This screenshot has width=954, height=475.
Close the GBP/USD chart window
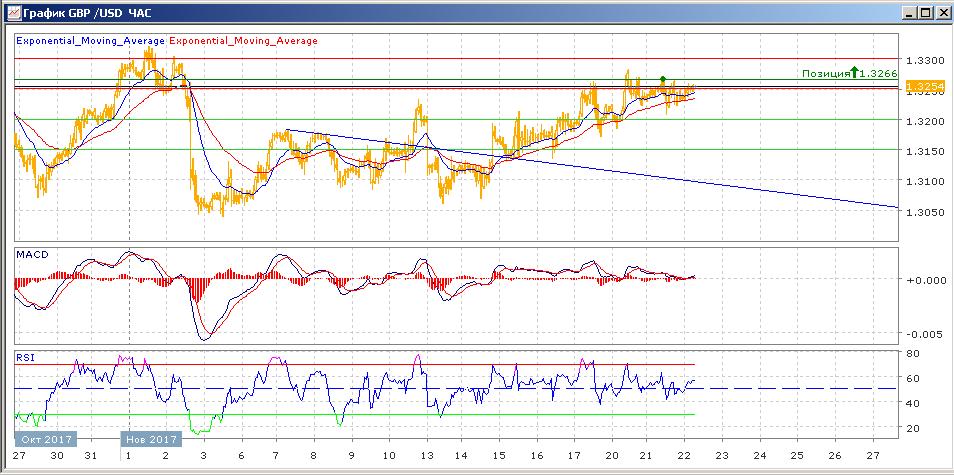(941, 12)
